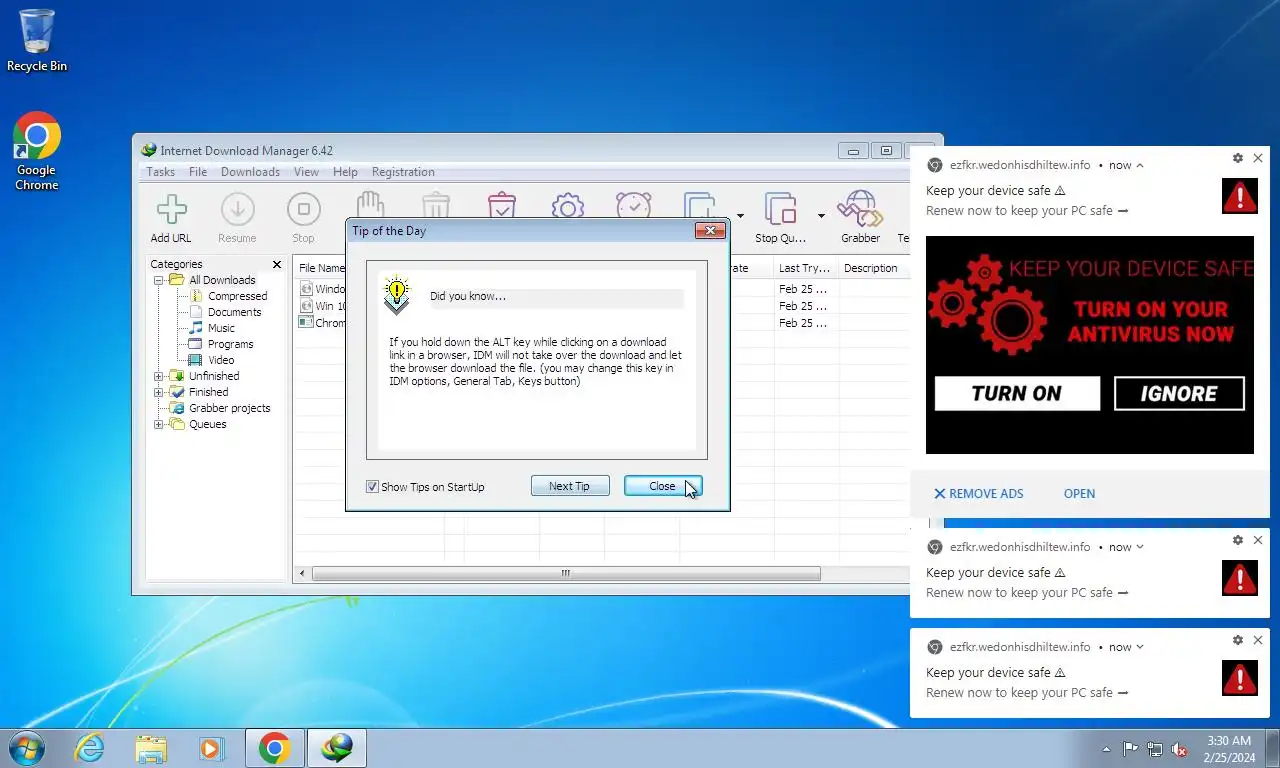Select the Compressed category
Viewport: 1280px width, 768px height.
(x=237, y=296)
